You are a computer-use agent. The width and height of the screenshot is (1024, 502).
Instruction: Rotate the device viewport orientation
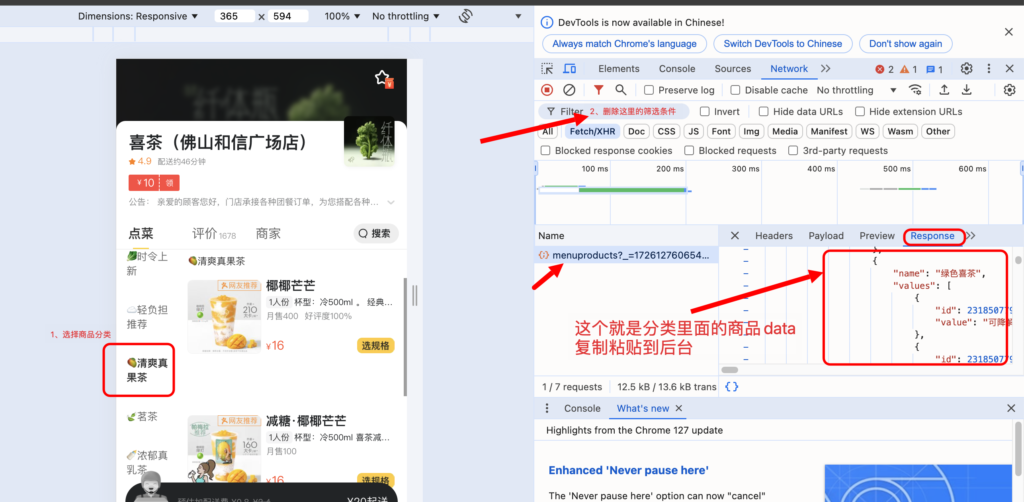465,16
